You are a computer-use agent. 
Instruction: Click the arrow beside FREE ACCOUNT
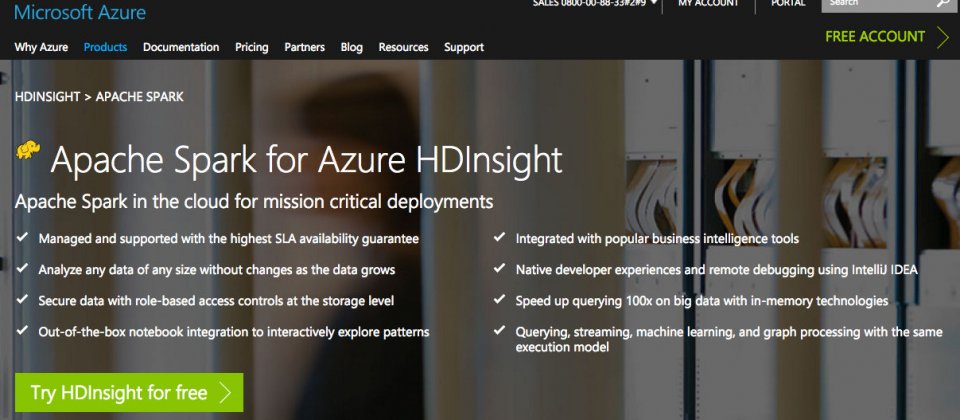pyautogui.click(x=942, y=37)
